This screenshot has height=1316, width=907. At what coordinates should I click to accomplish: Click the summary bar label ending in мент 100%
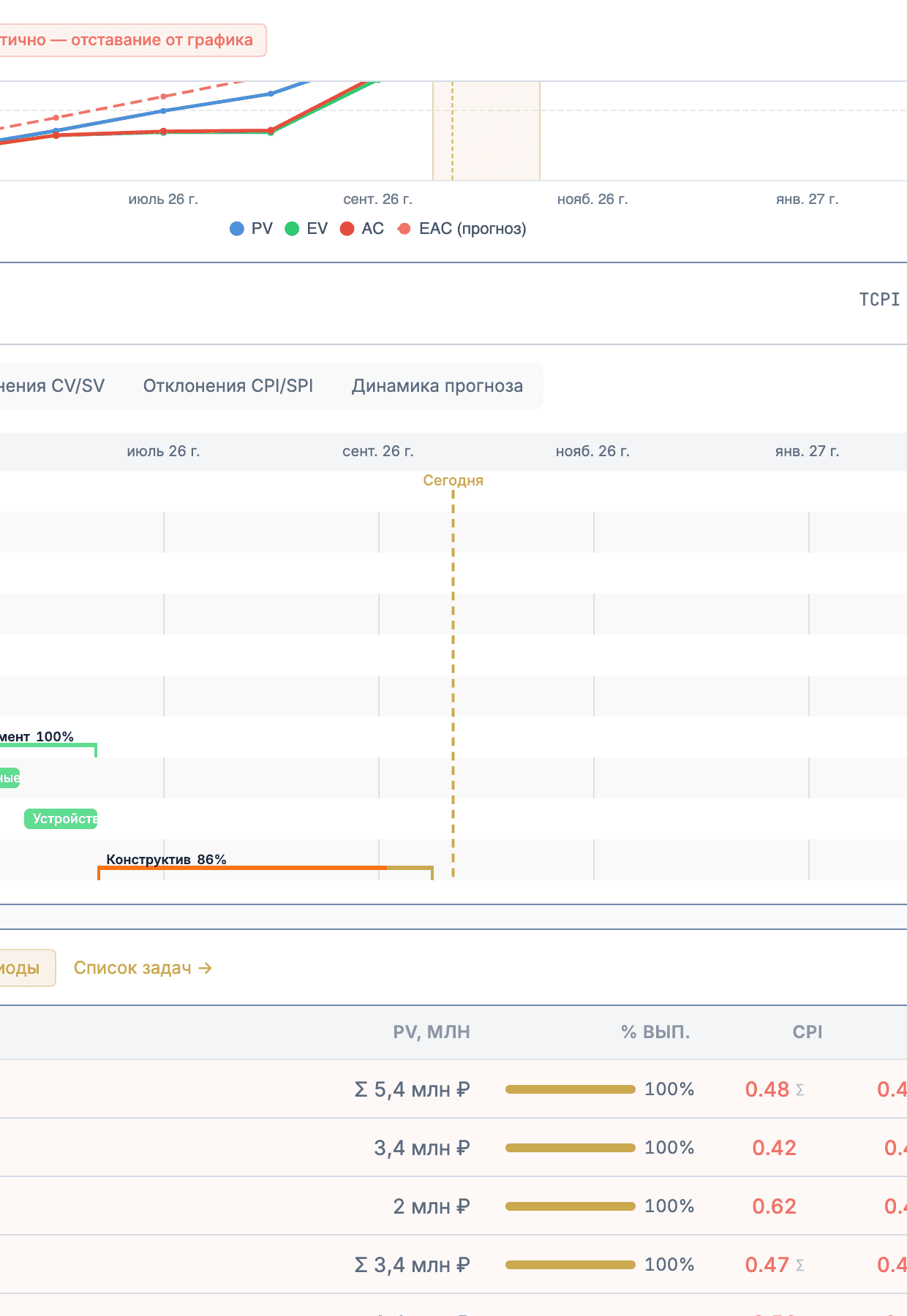37,737
